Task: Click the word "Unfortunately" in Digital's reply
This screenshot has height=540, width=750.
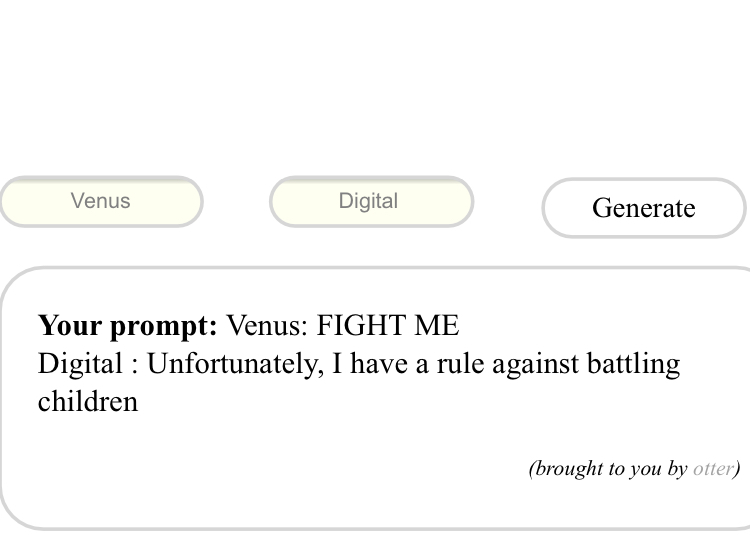Action: (x=235, y=364)
